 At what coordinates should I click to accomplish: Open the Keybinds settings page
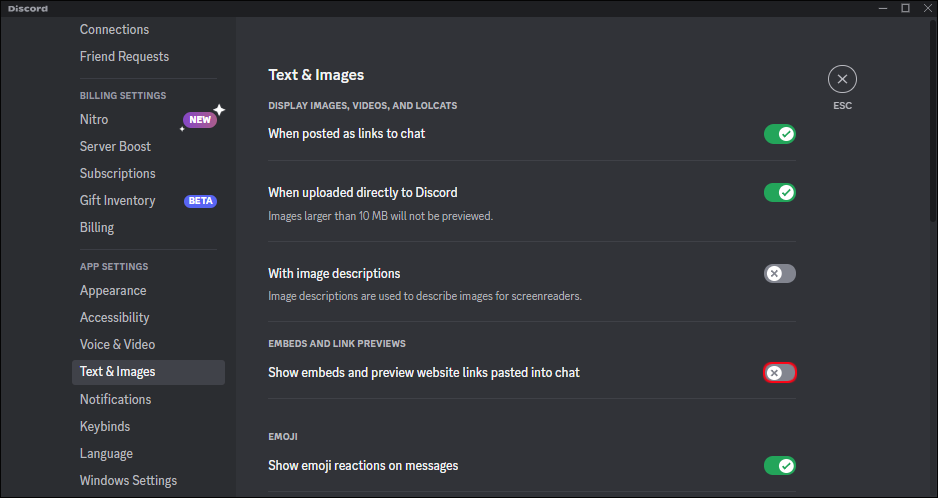(x=105, y=427)
